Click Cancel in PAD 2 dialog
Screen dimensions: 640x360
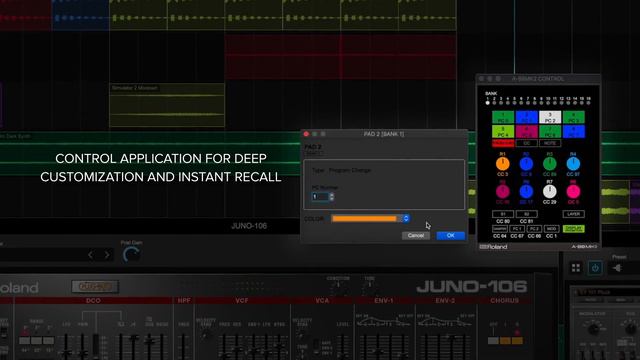click(416, 236)
